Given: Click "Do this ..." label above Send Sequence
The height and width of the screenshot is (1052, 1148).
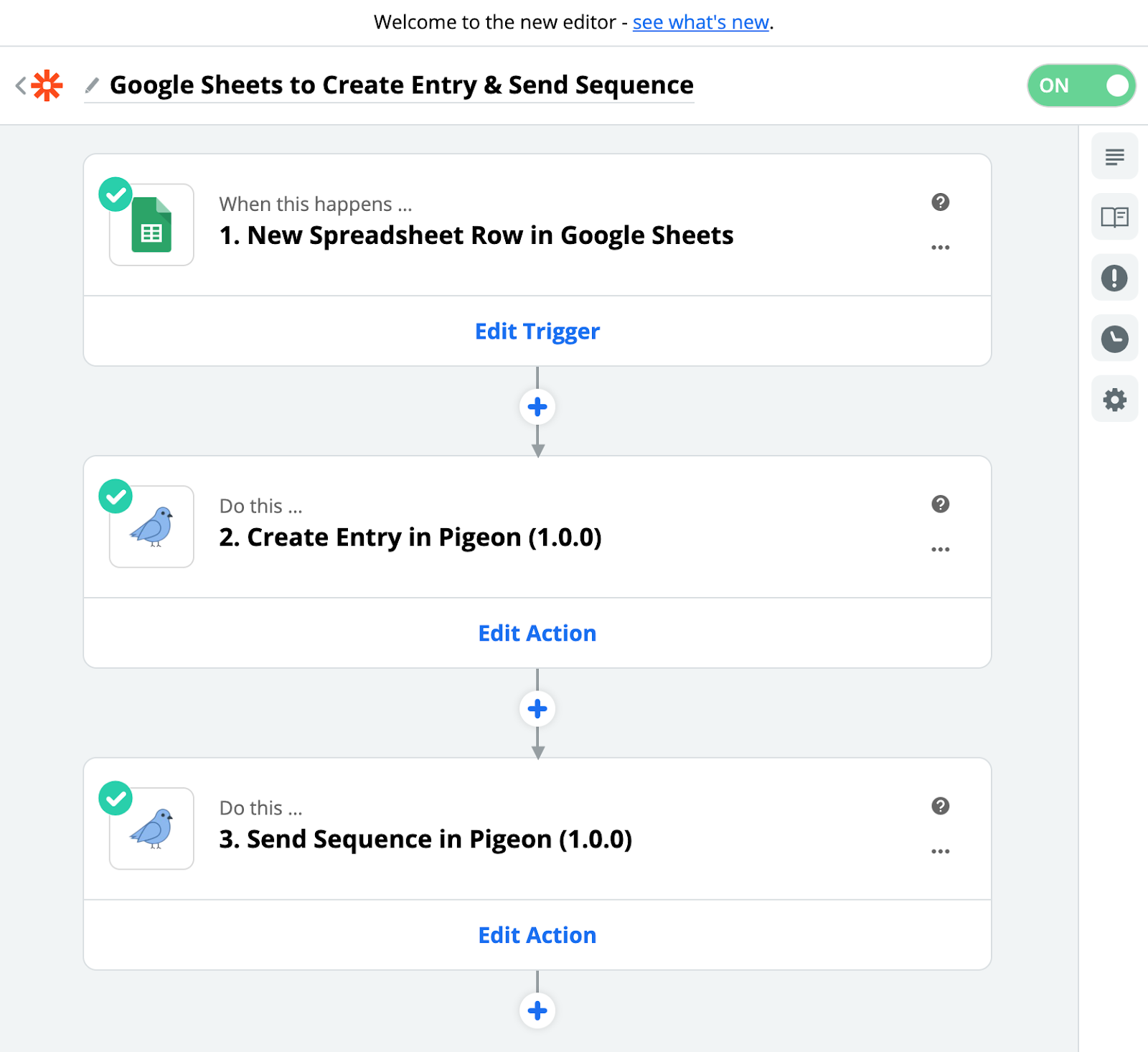Looking at the screenshot, I should (261, 809).
